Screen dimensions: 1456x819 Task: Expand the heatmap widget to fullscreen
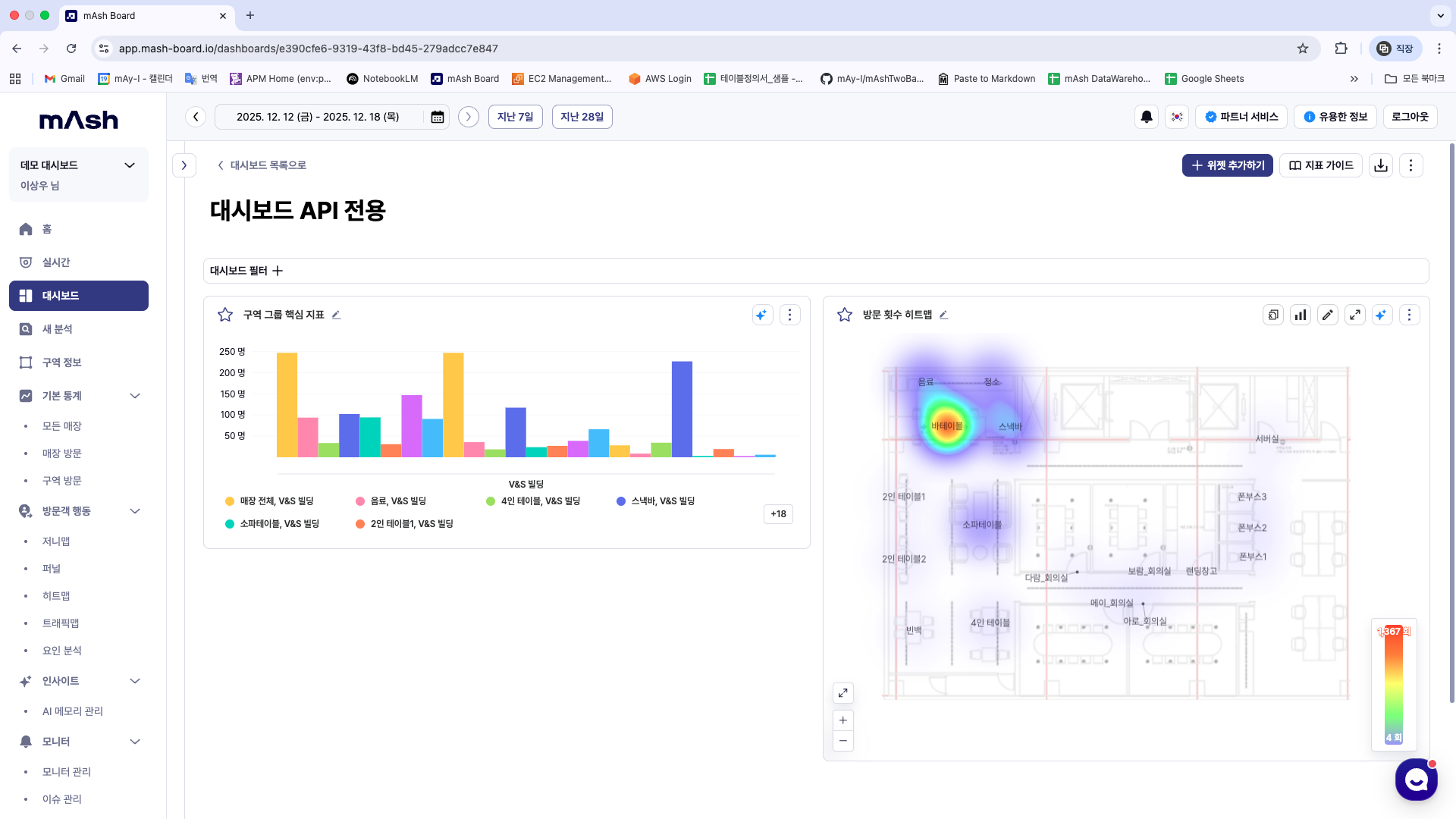pos(1355,315)
